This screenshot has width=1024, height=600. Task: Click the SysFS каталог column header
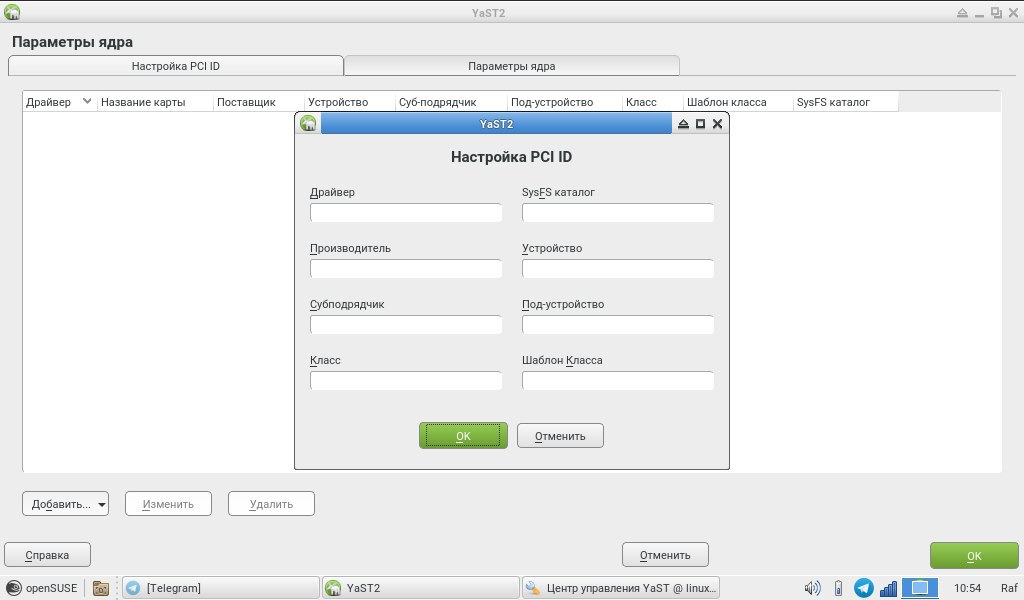click(846, 102)
